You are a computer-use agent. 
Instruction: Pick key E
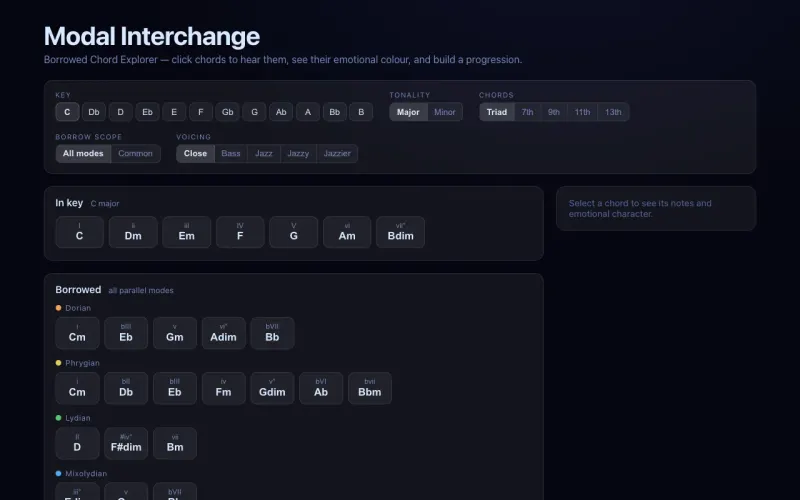pyautogui.click(x=174, y=112)
